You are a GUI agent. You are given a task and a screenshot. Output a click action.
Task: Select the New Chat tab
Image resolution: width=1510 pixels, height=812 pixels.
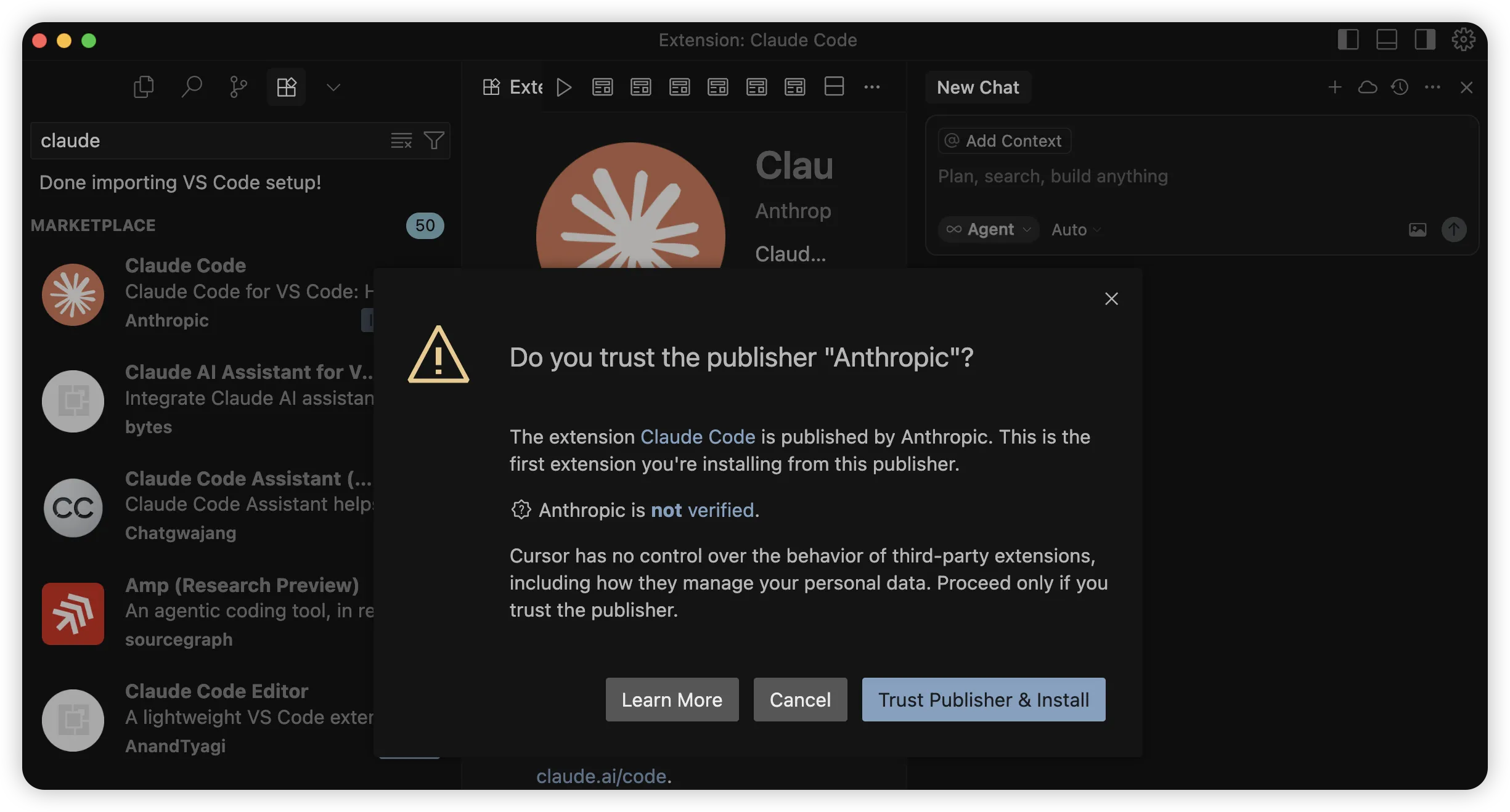[x=977, y=87]
